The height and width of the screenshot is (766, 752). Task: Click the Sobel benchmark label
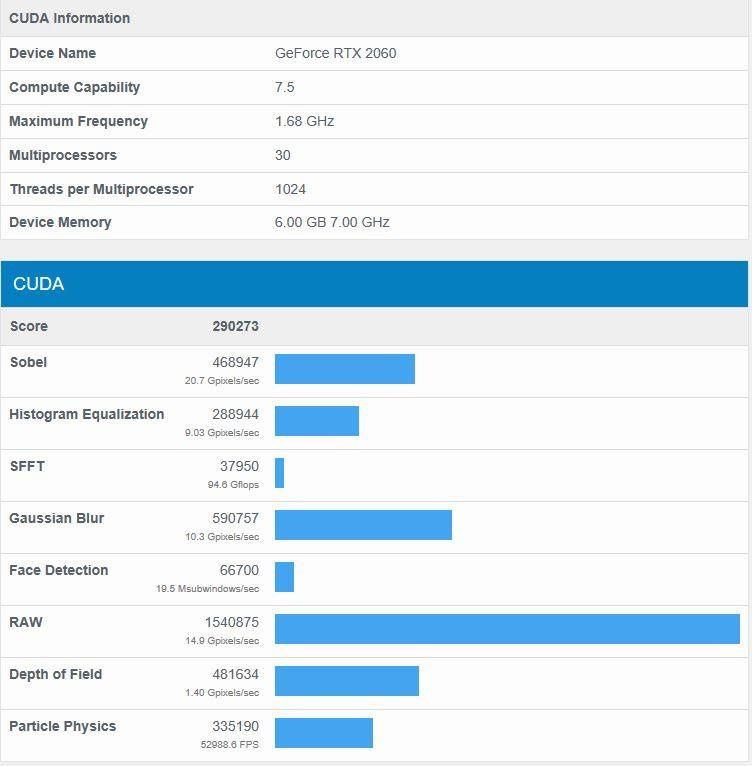tap(28, 362)
